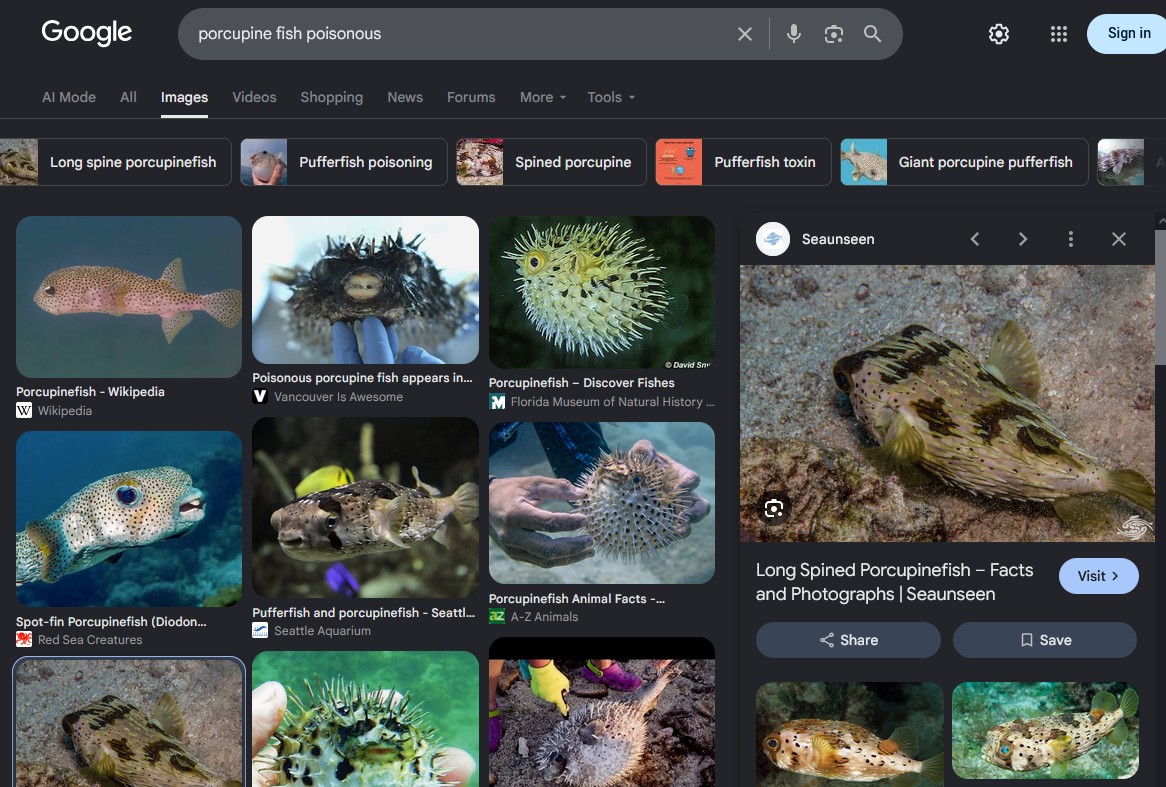The image size is (1166, 787).
Task: Click the Visit button for Seaunseen
Action: pos(1098,576)
